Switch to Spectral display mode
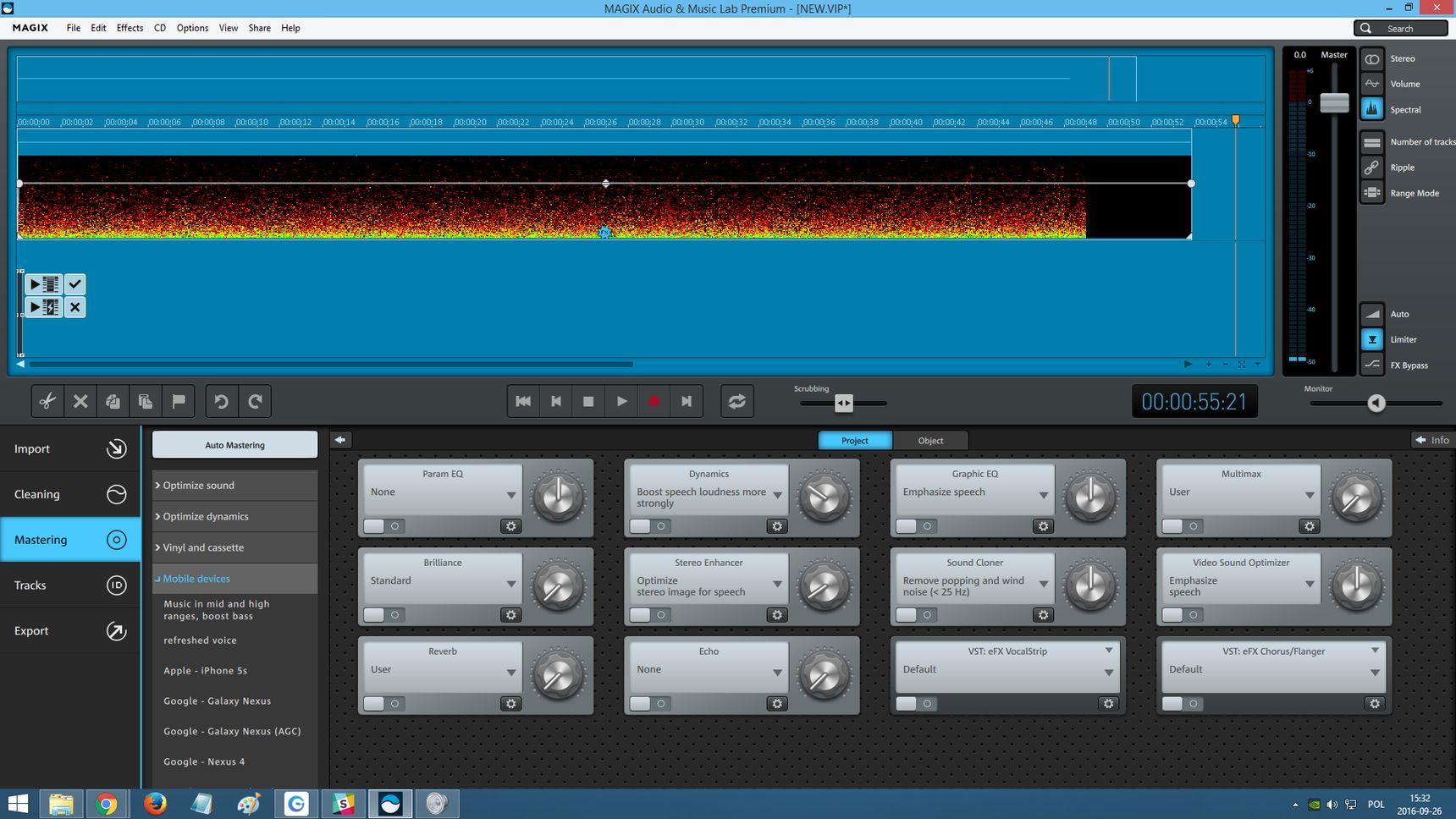 [1372, 109]
